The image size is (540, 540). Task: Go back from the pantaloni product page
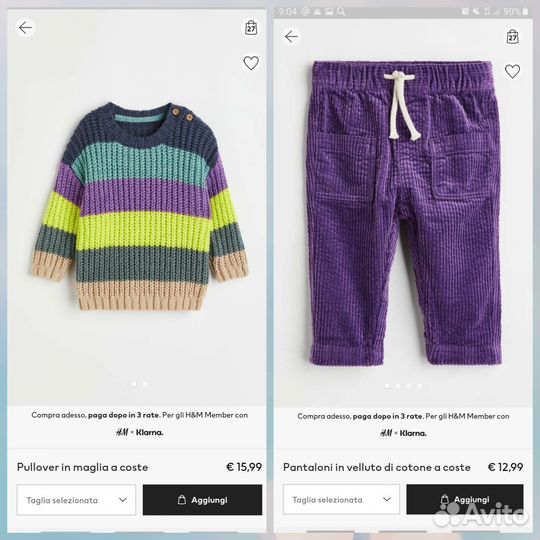[x=291, y=37]
